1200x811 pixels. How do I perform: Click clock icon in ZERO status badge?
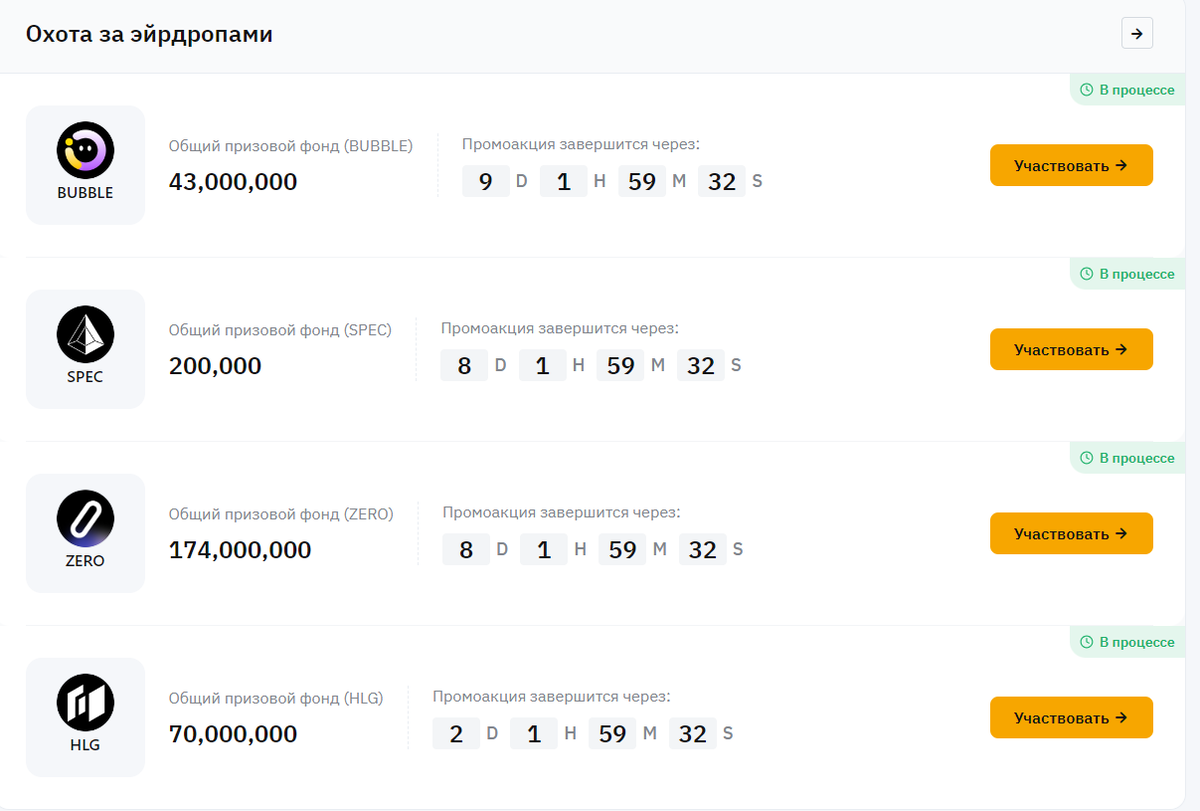(x=1087, y=458)
